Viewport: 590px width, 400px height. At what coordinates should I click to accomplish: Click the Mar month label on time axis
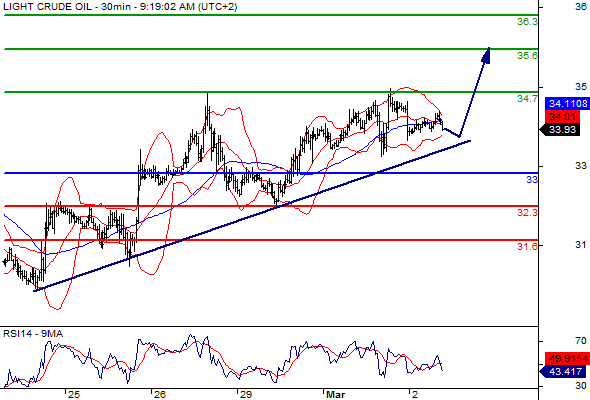pyautogui.click(x=335, y=394)
